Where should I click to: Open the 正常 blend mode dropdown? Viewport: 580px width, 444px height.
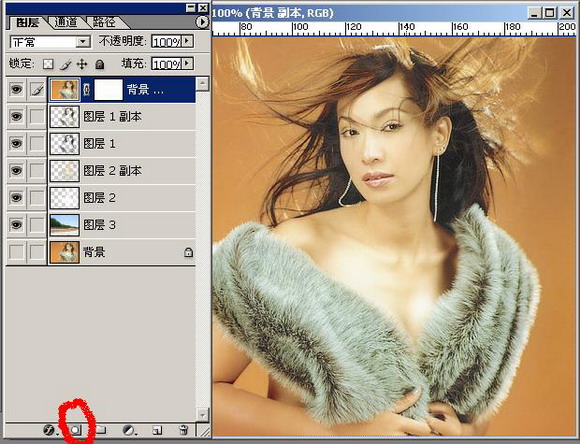pos(50,42)
